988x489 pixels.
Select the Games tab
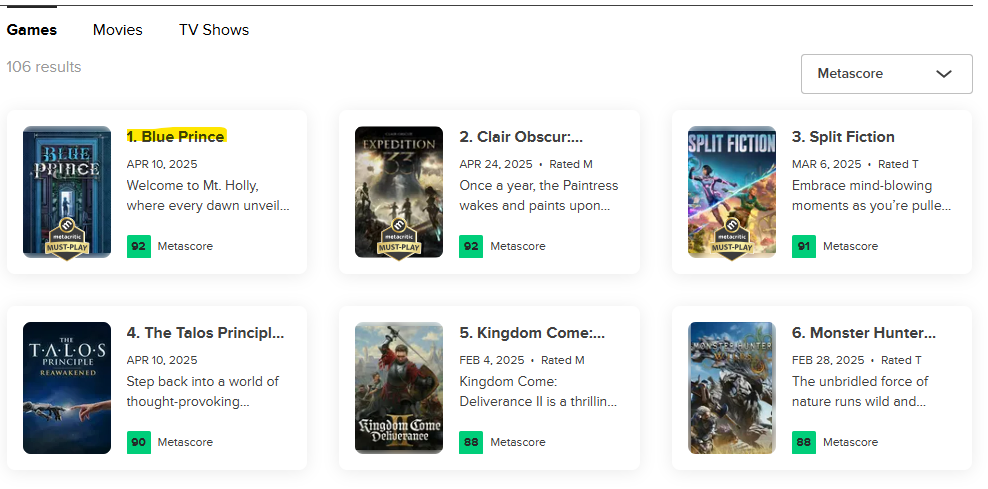[x=32, y=30]
